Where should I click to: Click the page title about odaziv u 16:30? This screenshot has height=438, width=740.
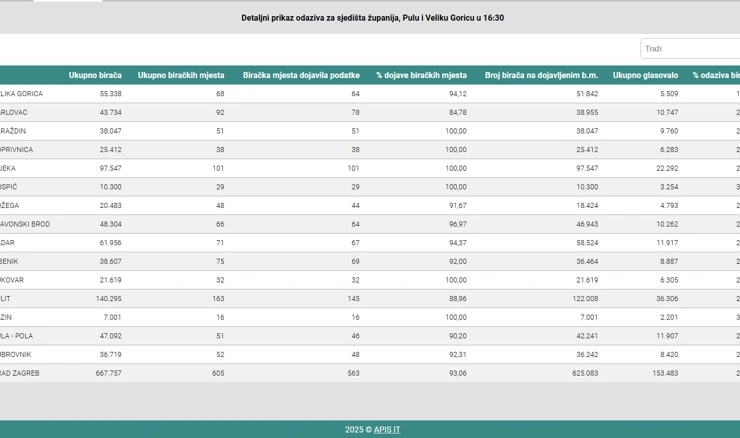pyautogui.click(x=372, y=18)
